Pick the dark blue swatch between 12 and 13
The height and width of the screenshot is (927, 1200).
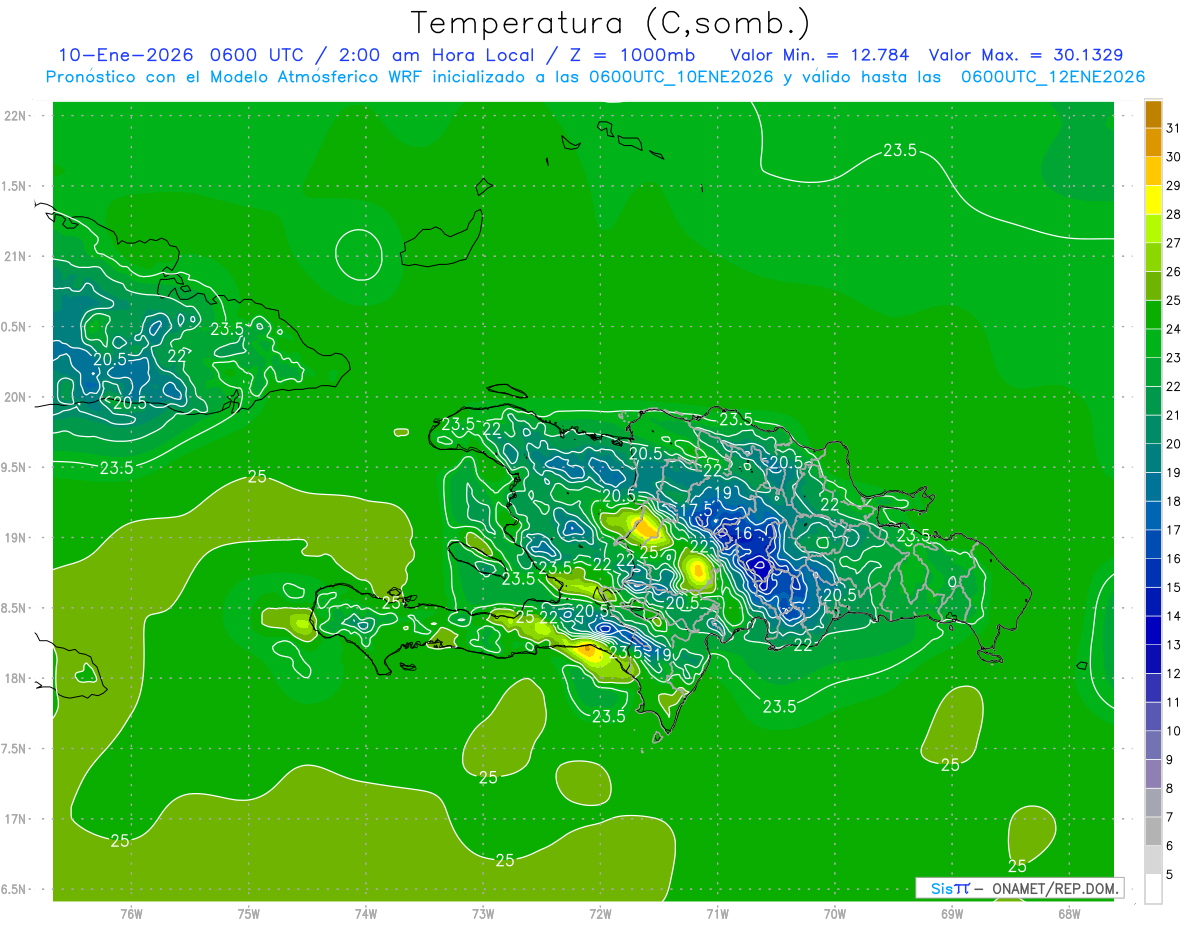(x=1153, y=660)
